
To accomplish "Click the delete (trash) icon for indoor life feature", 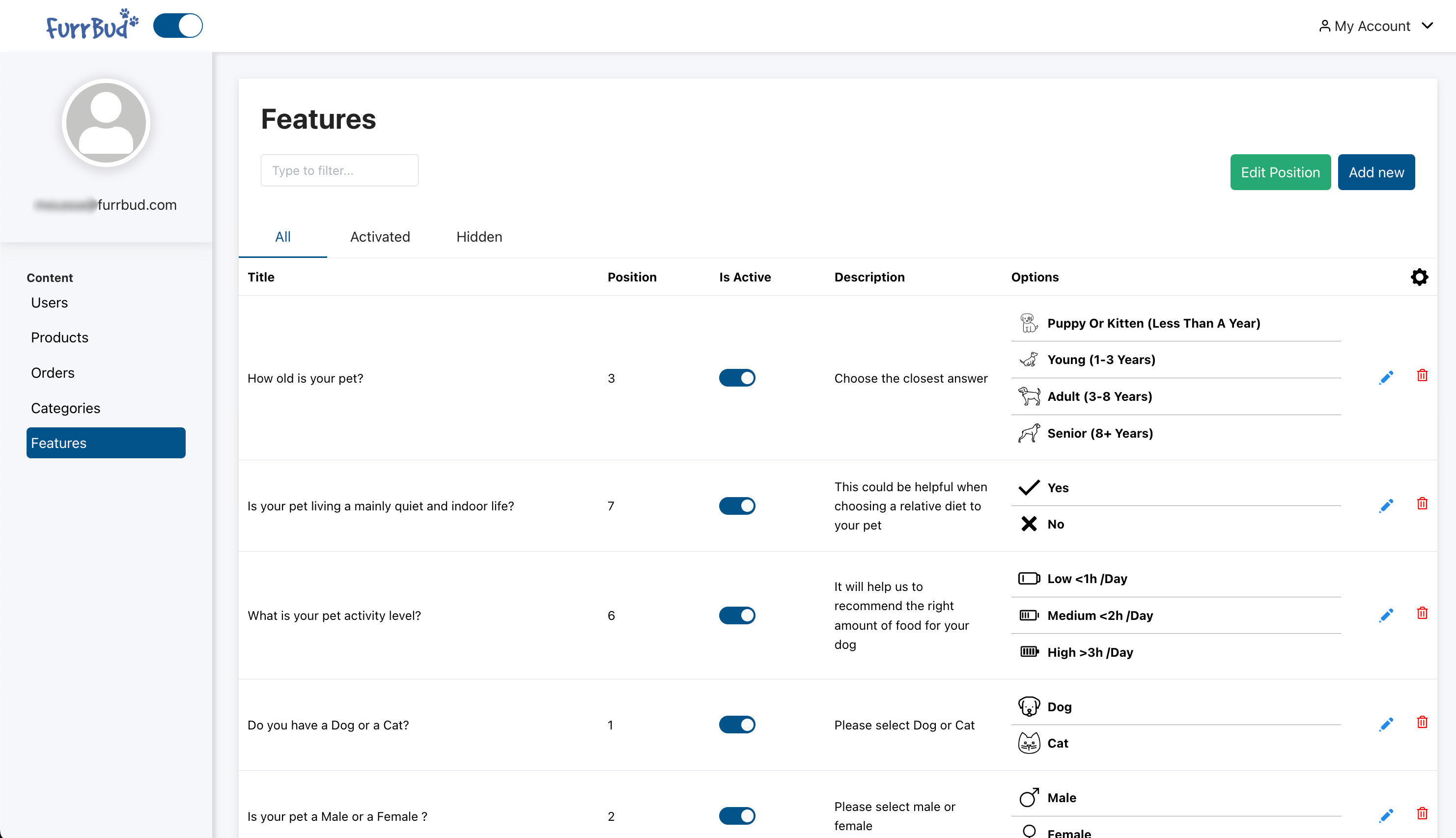I will (1422, 504).
